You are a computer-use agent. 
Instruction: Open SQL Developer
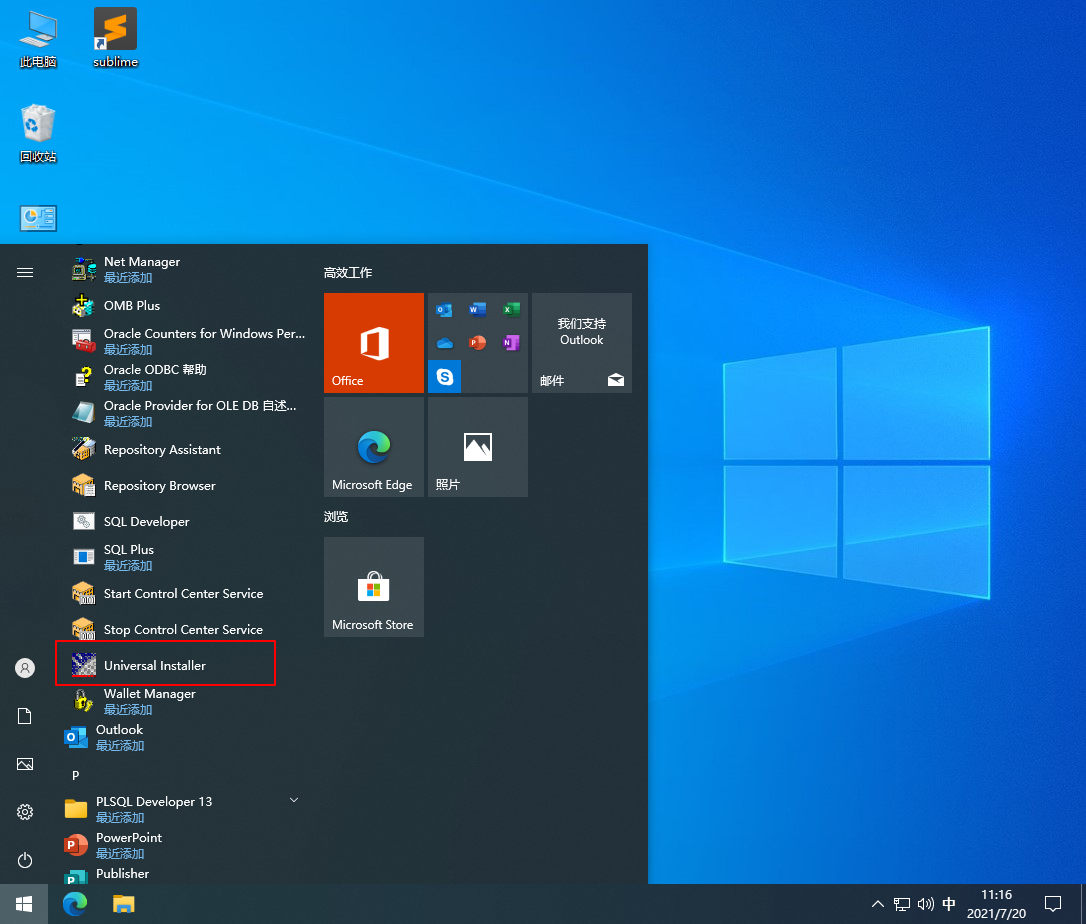pos(183,522)
